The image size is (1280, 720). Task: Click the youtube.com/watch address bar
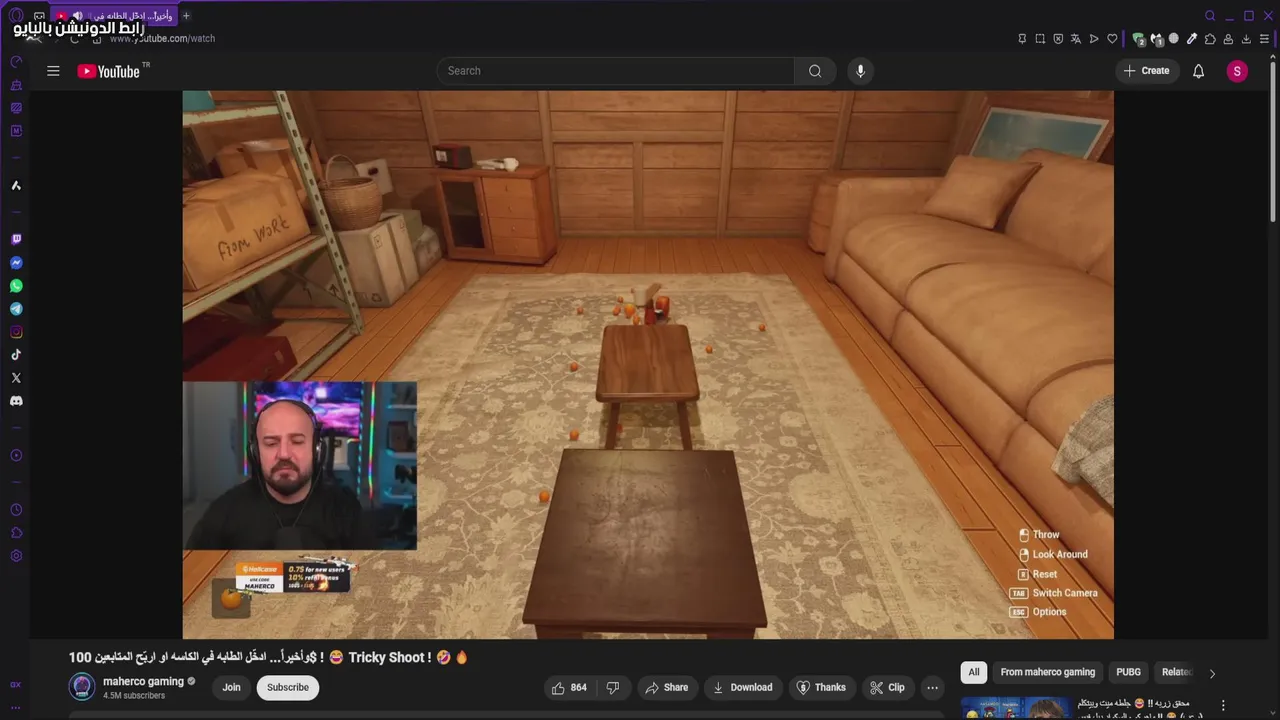[162, 39]
